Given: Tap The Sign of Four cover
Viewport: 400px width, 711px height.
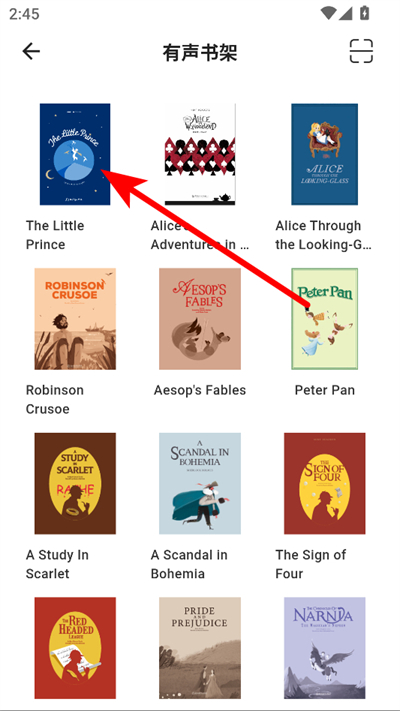Looking at the screenshot, I should tap(324, 483).
